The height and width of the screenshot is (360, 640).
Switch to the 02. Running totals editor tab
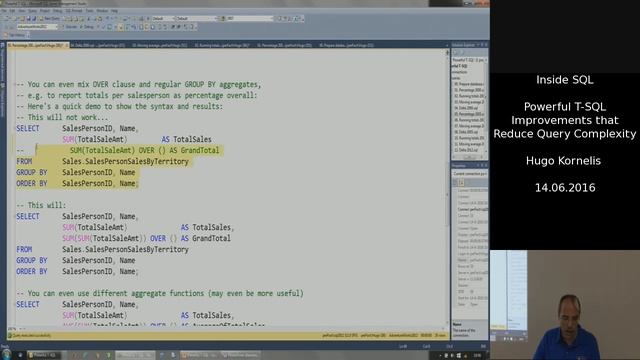(x=222, y=45)
